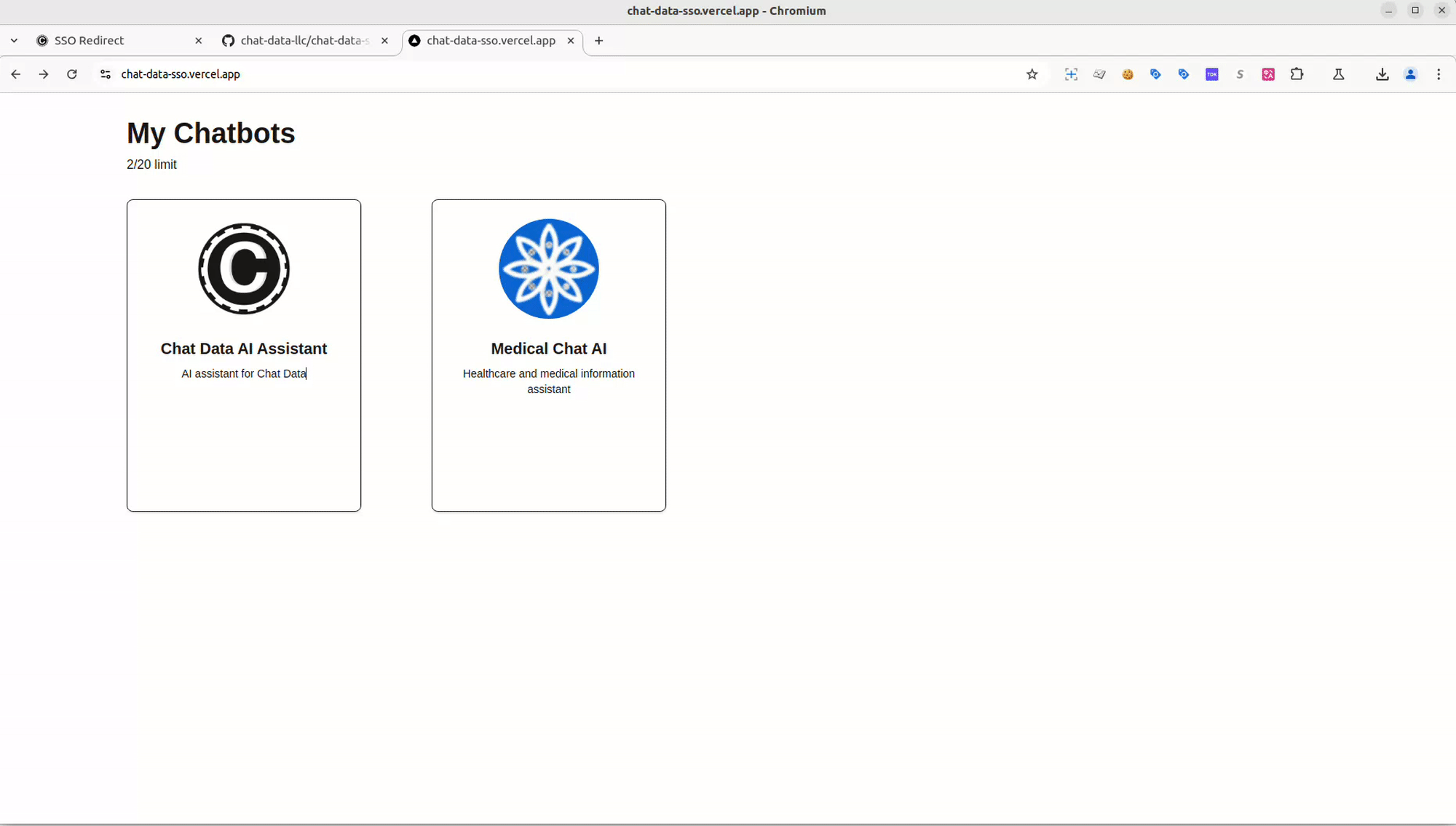Viewport: 1456px width, 826px height.
Task: Open the Extensions puzzle-piece menu
Action: tap(1297, 74)
